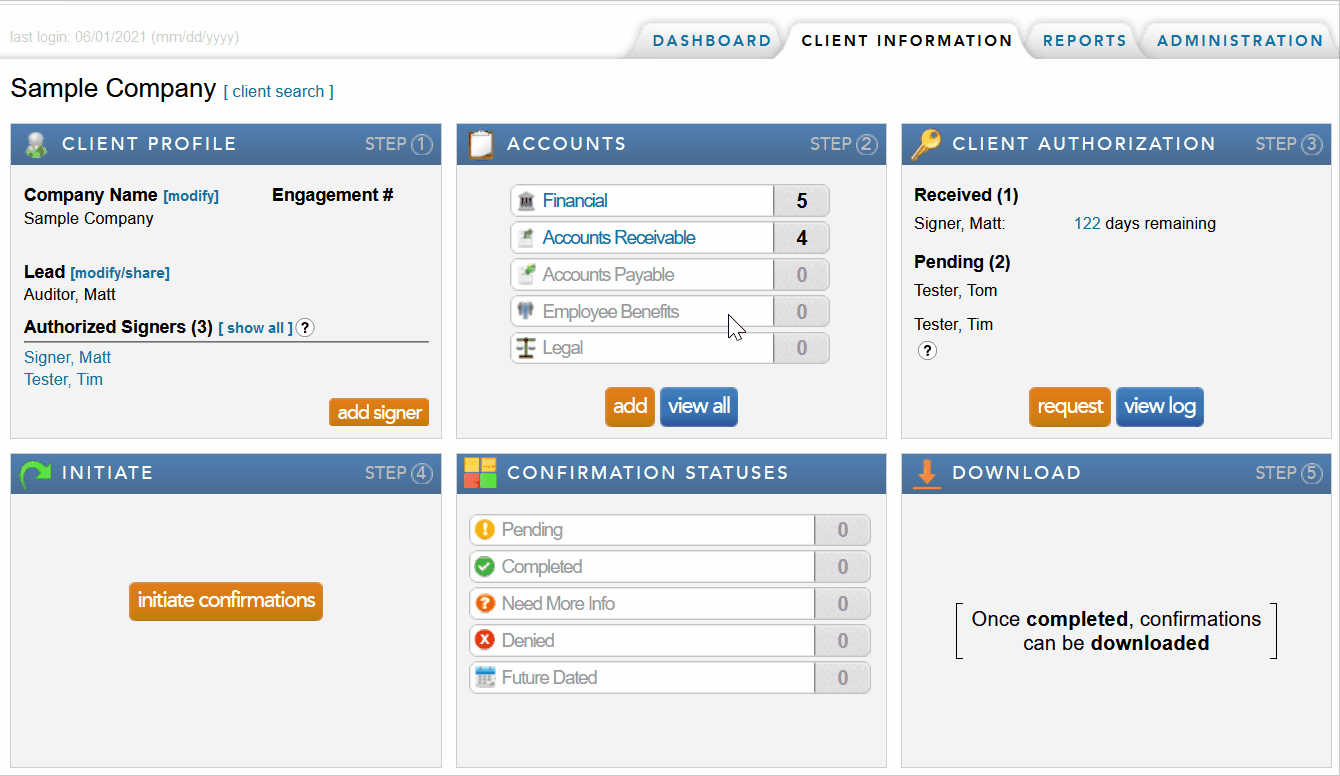Click the add signer button
The width and height of the screenshot is (1340, 776).
(378, 412)
